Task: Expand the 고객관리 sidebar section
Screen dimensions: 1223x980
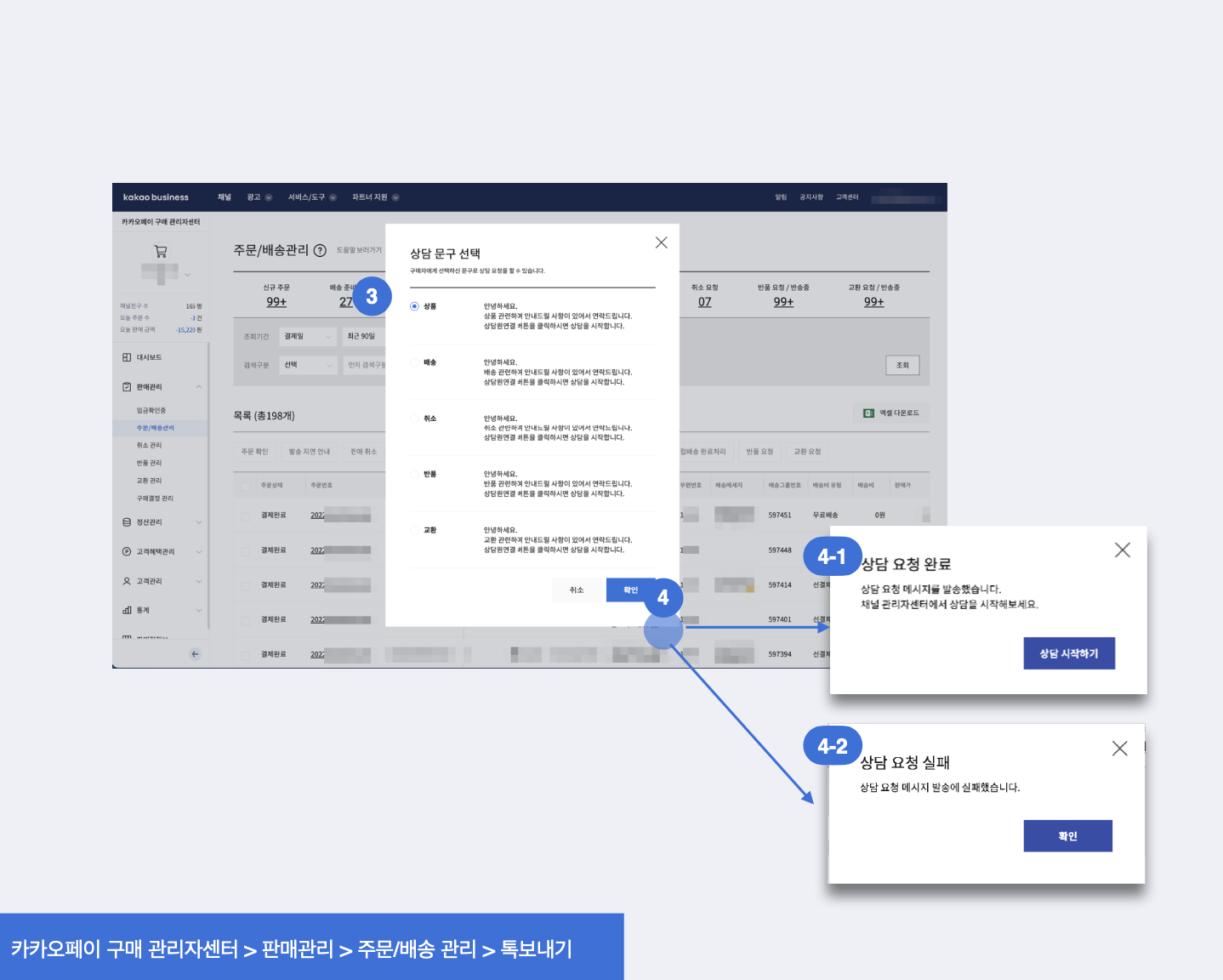Action: point(199,581)
